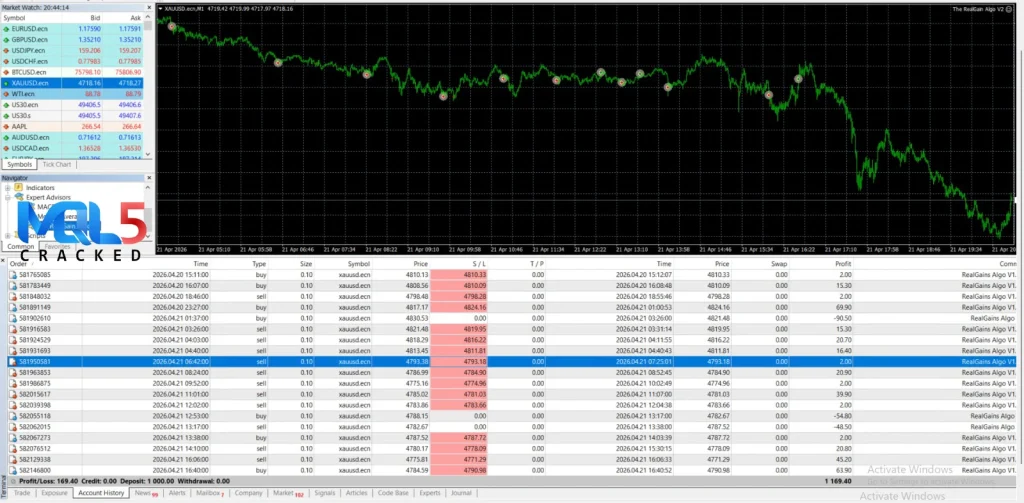Select the XAUUSD.ecn row in Market Watch
Viewport: 1024px width, 503px height.
(72, 83)
